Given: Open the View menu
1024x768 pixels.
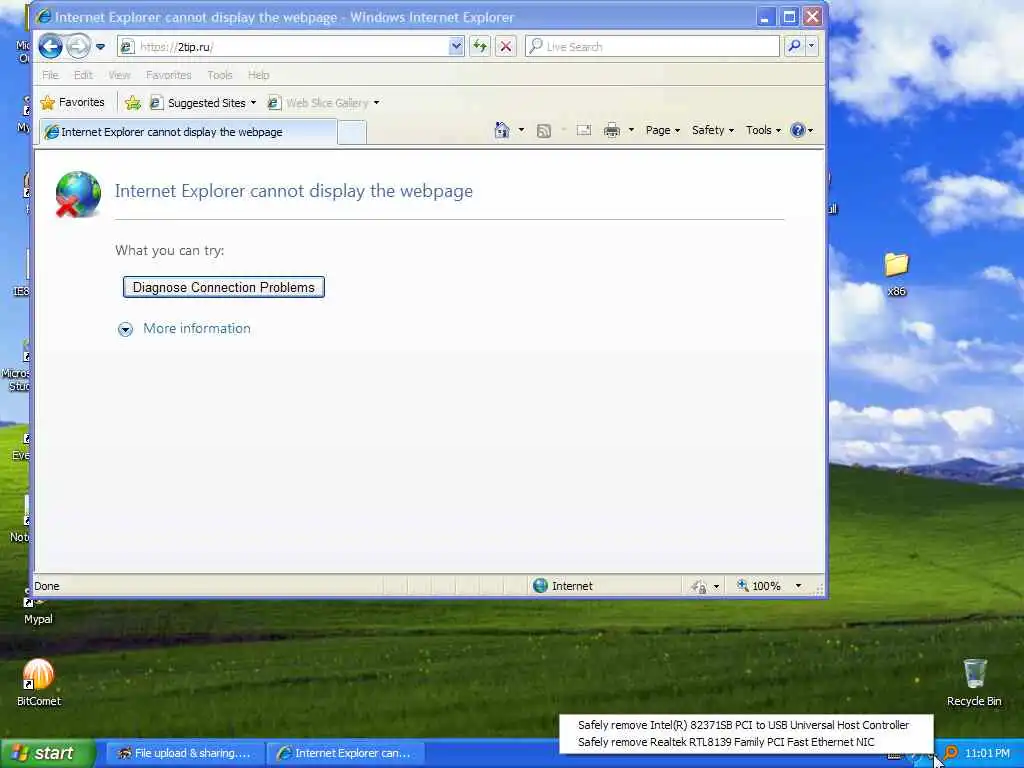Looking at the screenshot, I should [x=119, y=75].
